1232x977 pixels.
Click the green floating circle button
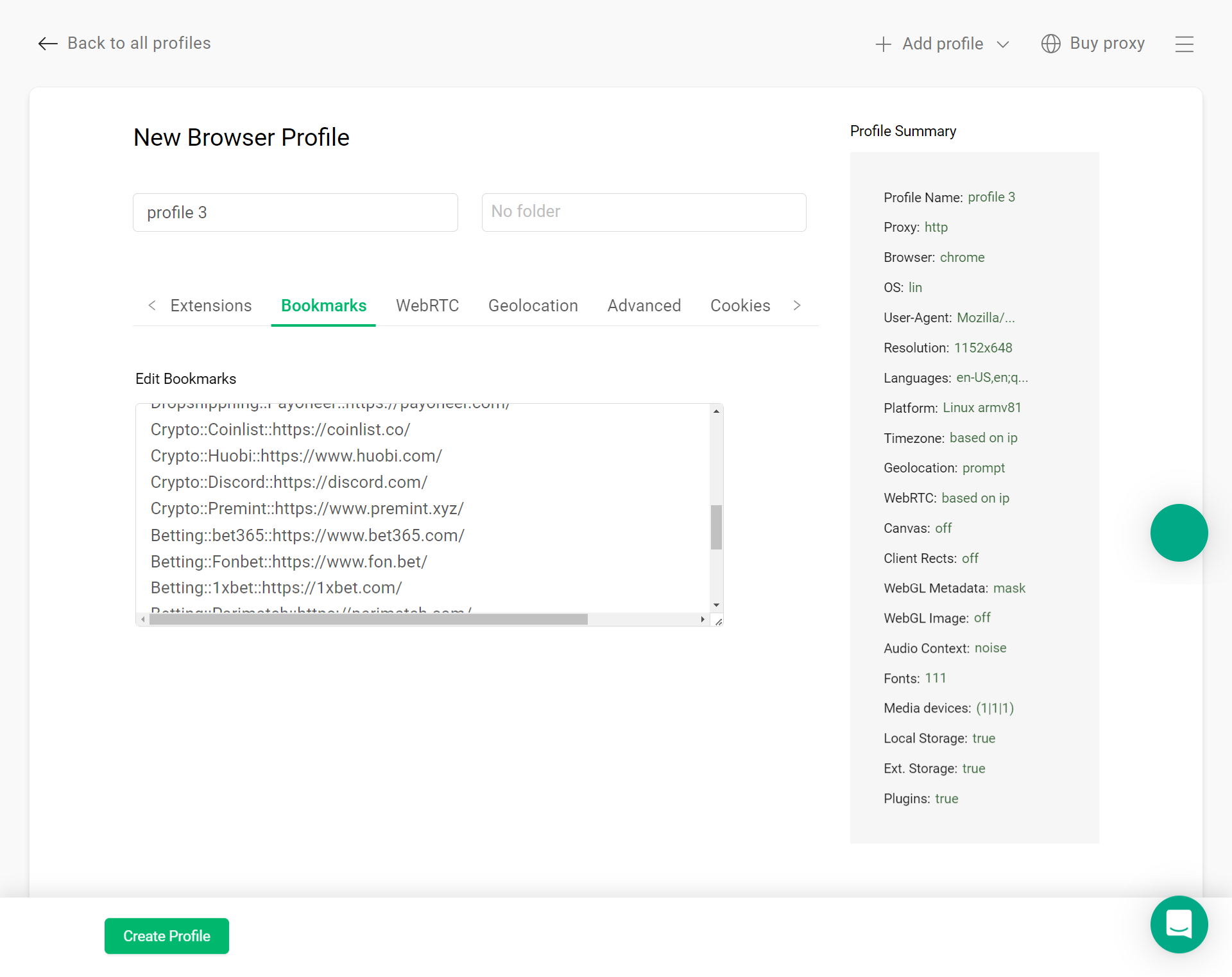click(x=1179, y=533)
